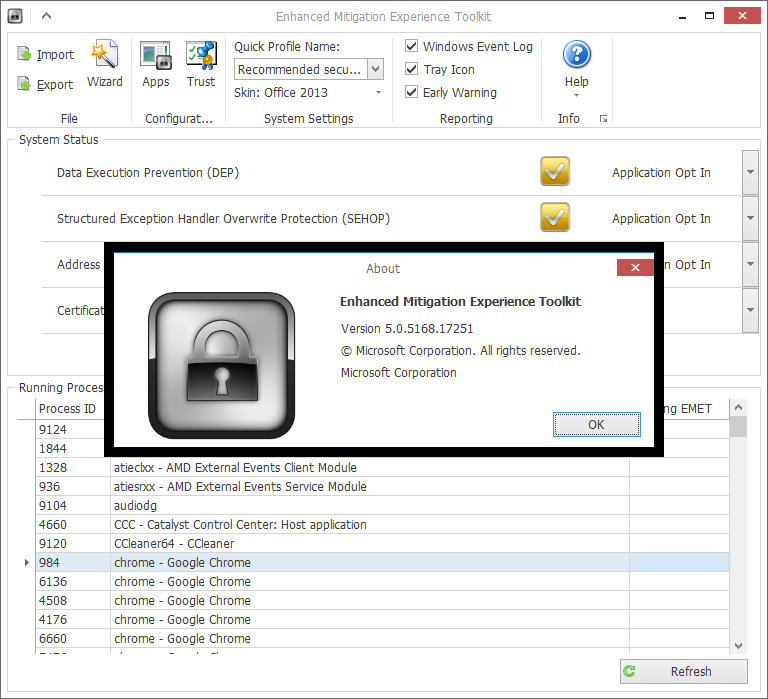The image size is (768, 699).
Task: Select the CCleaner64 process row
Action: pos(382,544)
